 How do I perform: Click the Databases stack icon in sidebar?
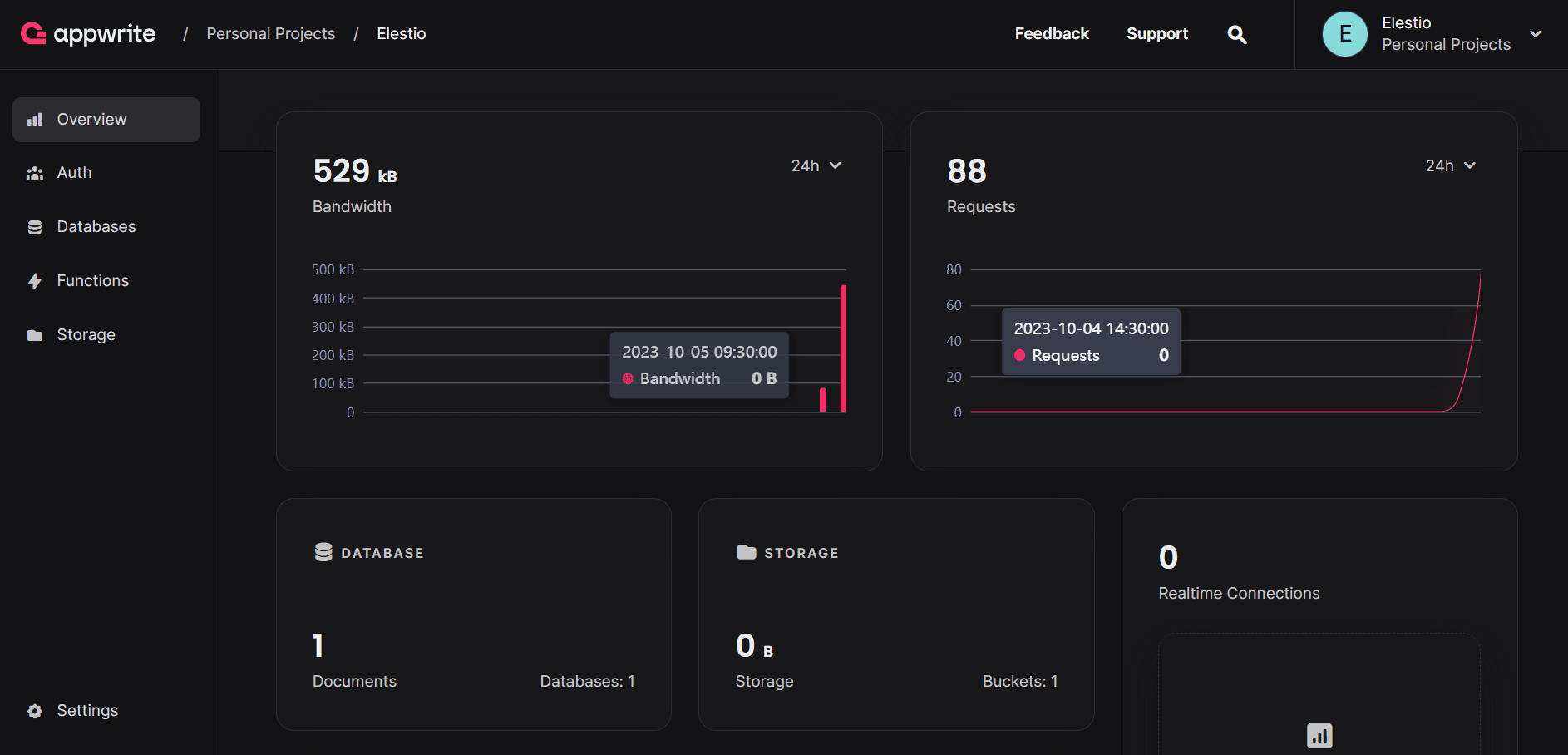point(35,227)
